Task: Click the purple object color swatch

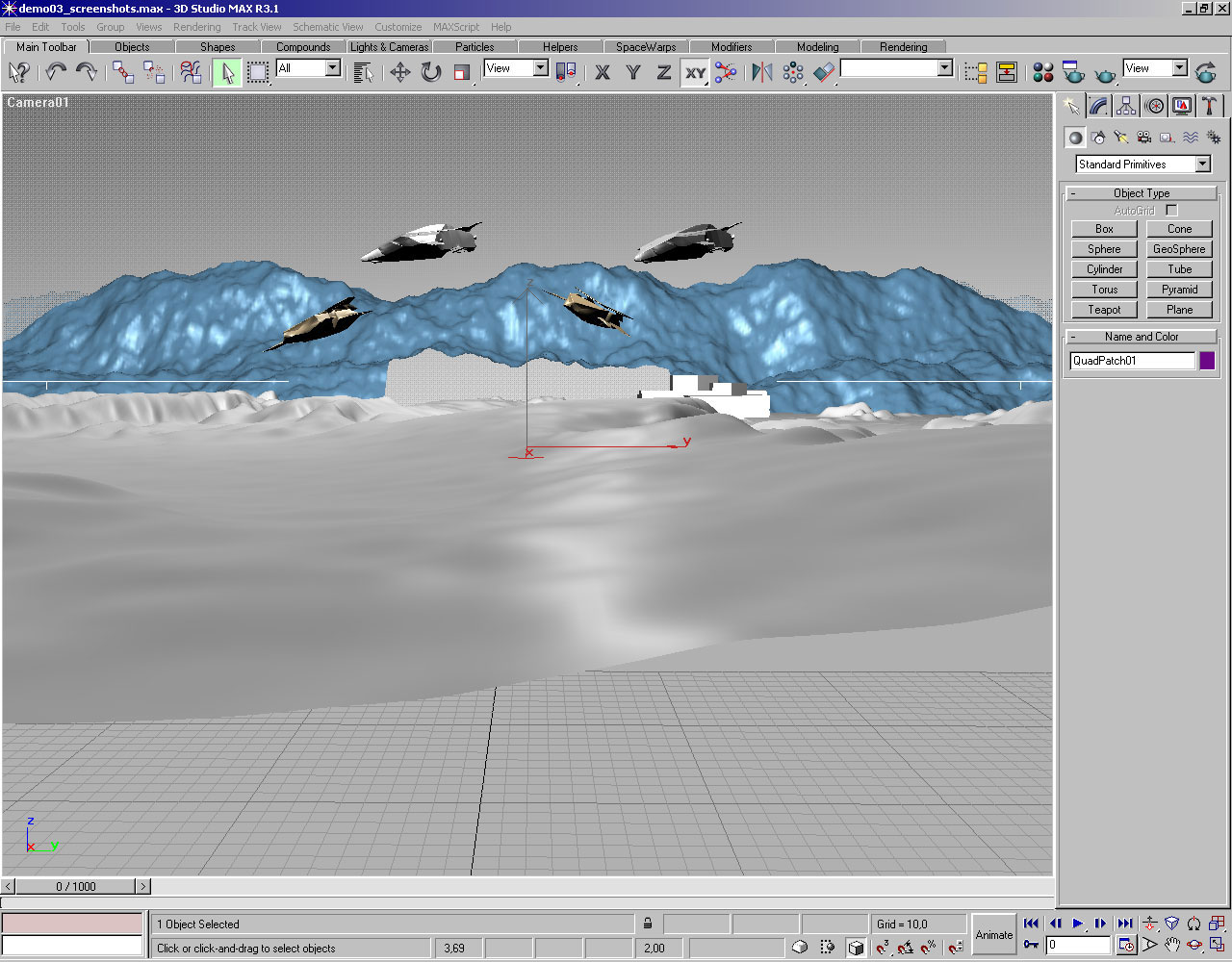Action: 1207,361
